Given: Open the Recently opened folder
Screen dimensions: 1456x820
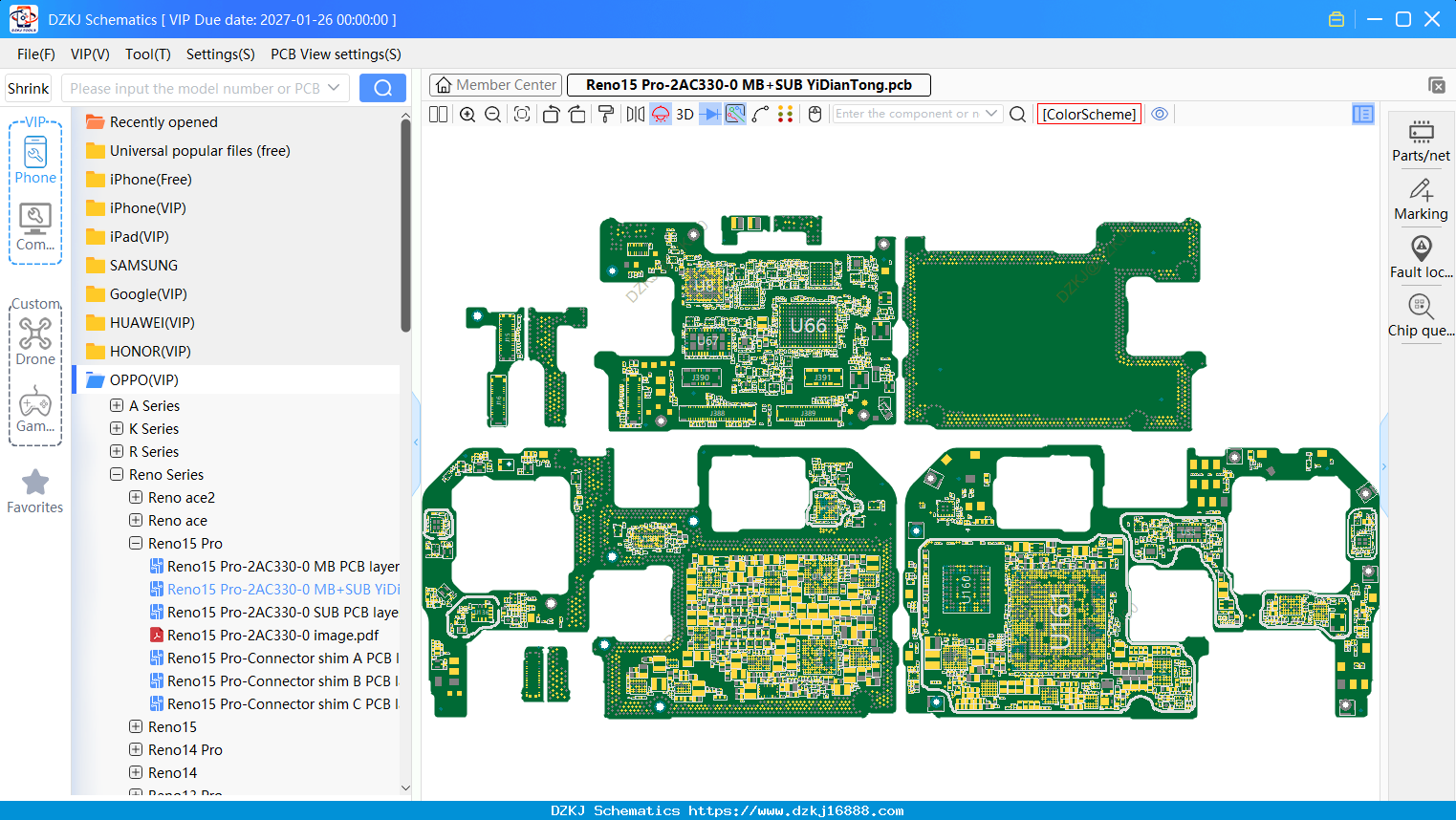Looking at the screenshot, I should tap(163, 121).
